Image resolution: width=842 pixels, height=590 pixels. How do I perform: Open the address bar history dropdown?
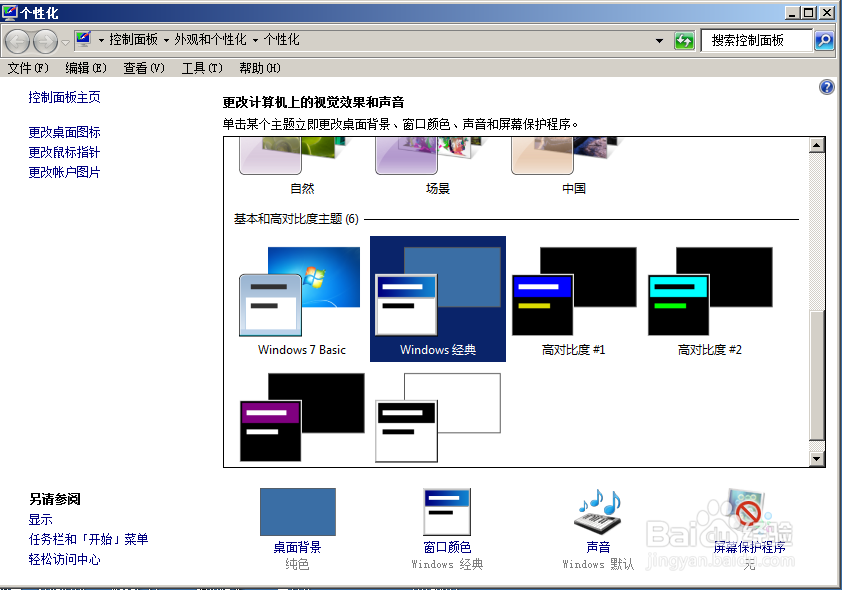pyautogui.click(x=659, y=41)
